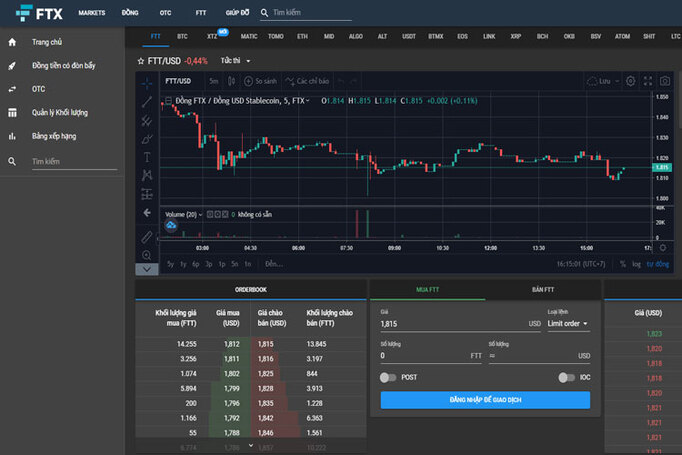Click the Giá price input field
682x455 pixels.
click(x=461, y=324)
